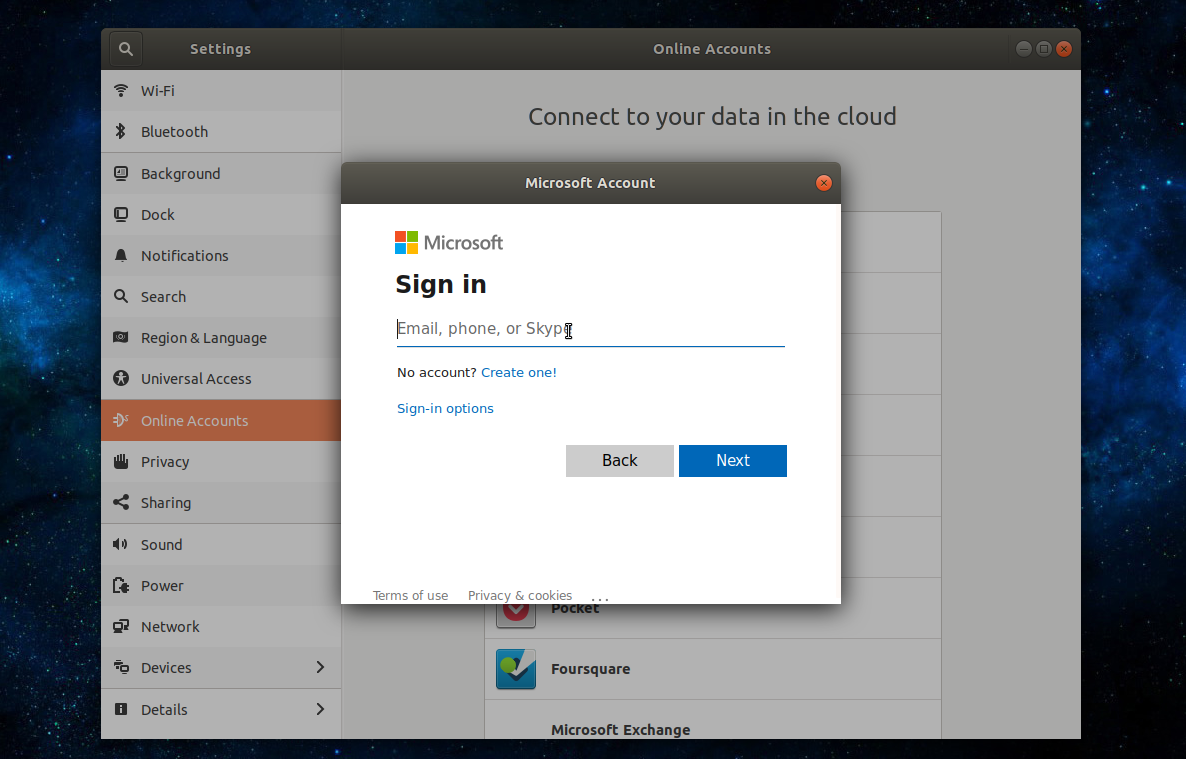Expand the Devices submenu chevron
The width and height of the screenshot is (1186, 759).
click(320, 667)
